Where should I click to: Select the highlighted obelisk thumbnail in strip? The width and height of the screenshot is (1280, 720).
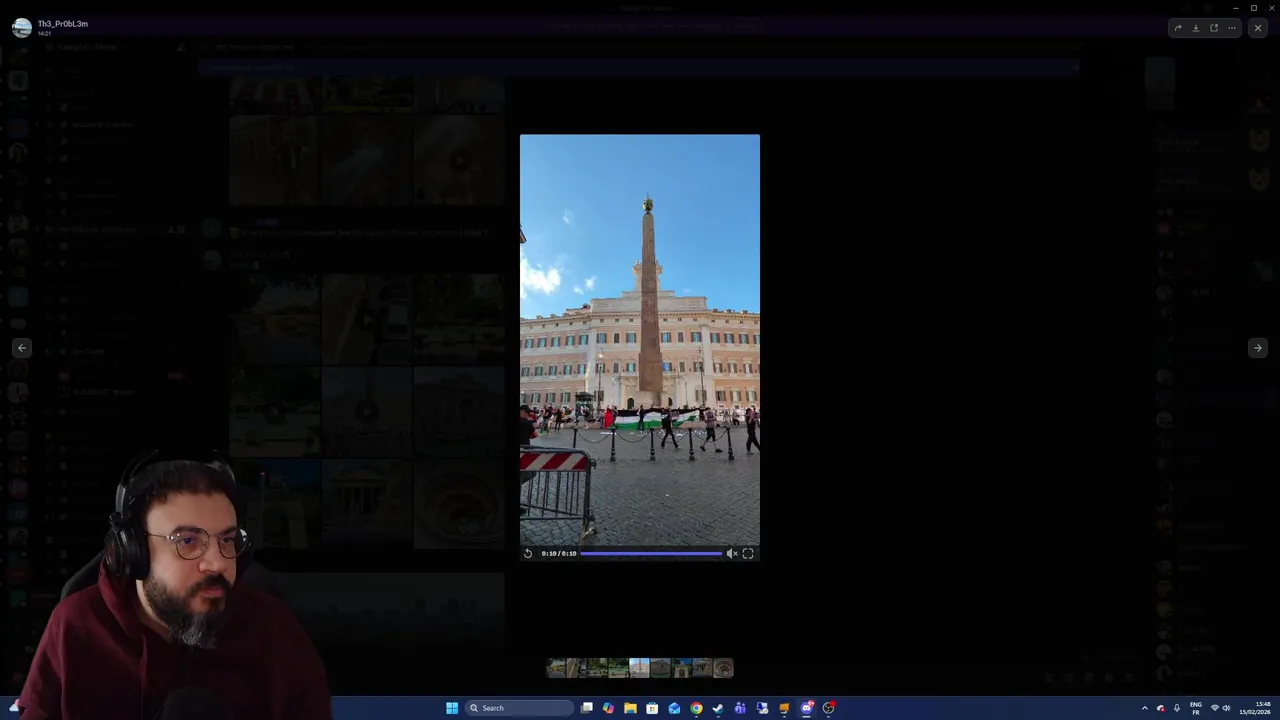point(639,668)
